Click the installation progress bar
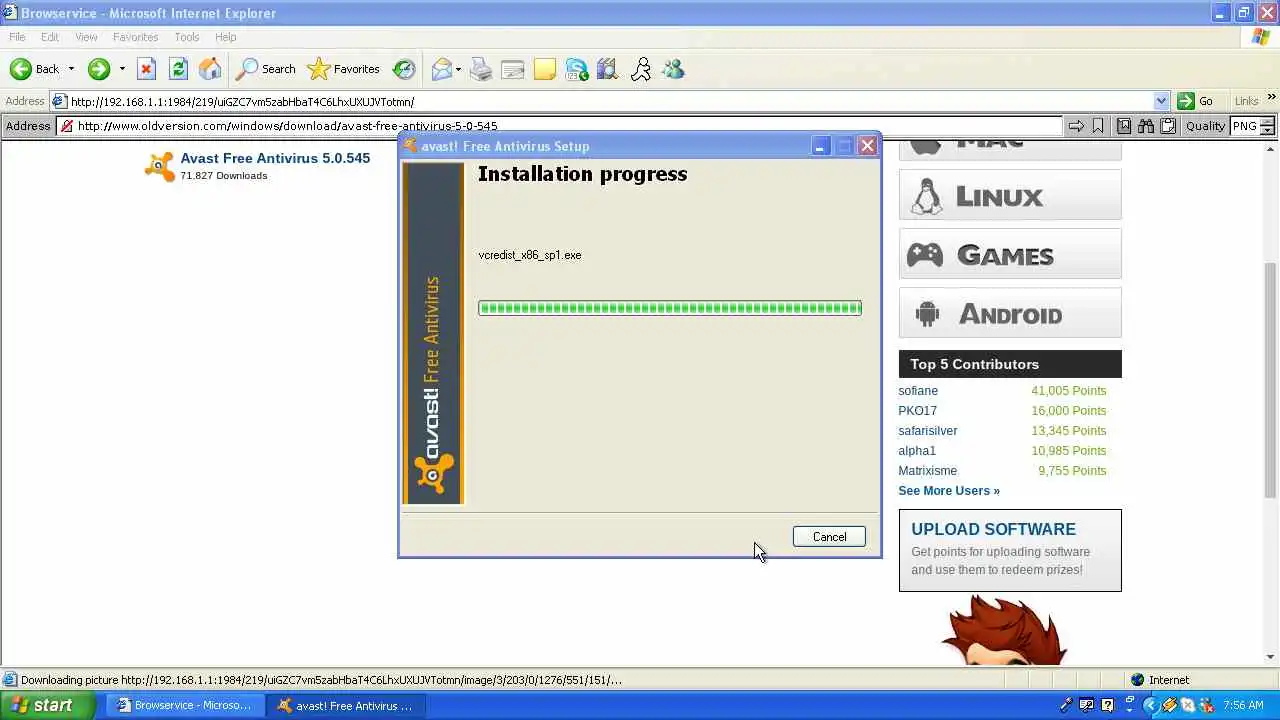The width and height of the screenshot is (1280, 720). tap(670, 308)
